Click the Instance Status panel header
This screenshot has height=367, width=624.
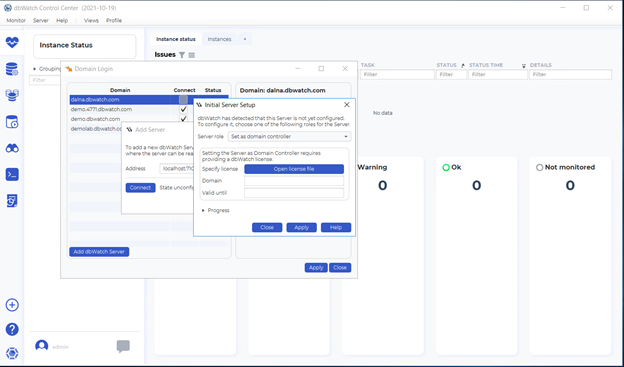84,46
